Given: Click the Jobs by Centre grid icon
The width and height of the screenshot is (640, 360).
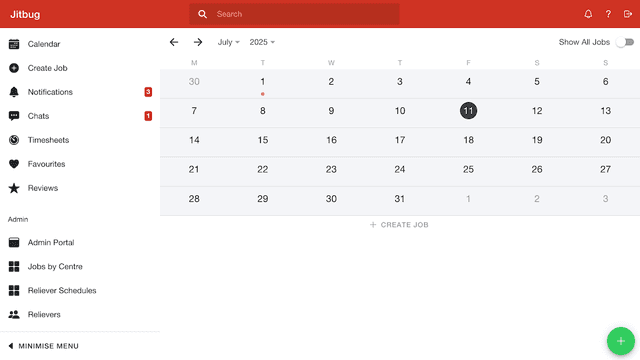Looking at the screenshot, I should [14, 267].
